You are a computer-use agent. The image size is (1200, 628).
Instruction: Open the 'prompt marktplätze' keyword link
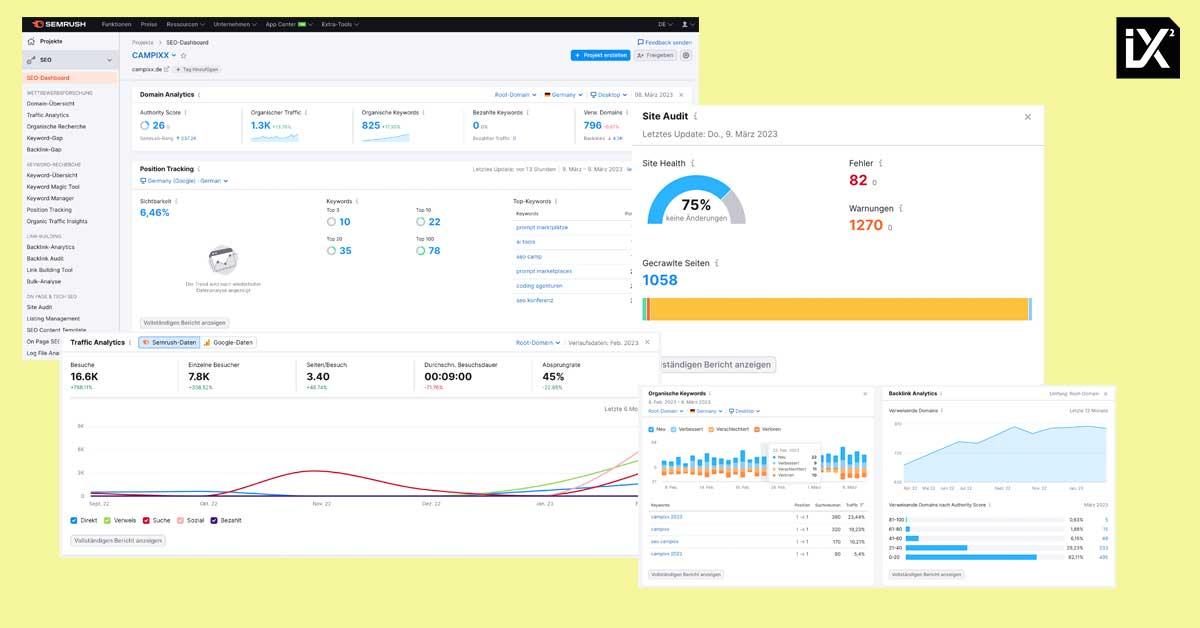pyautogui.click(x=541, y=228)
